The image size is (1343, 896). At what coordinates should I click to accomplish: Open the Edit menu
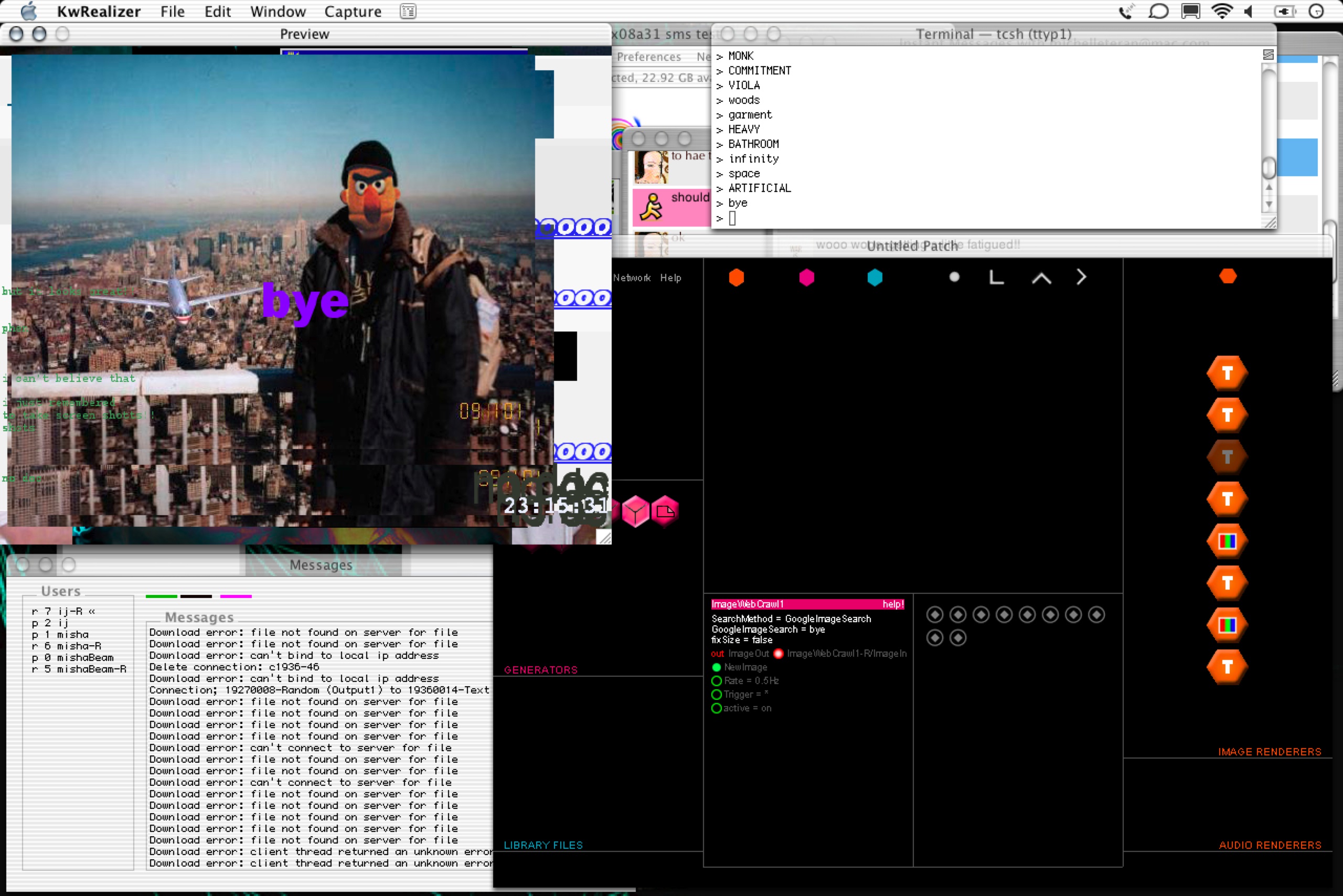coord(218,12)
